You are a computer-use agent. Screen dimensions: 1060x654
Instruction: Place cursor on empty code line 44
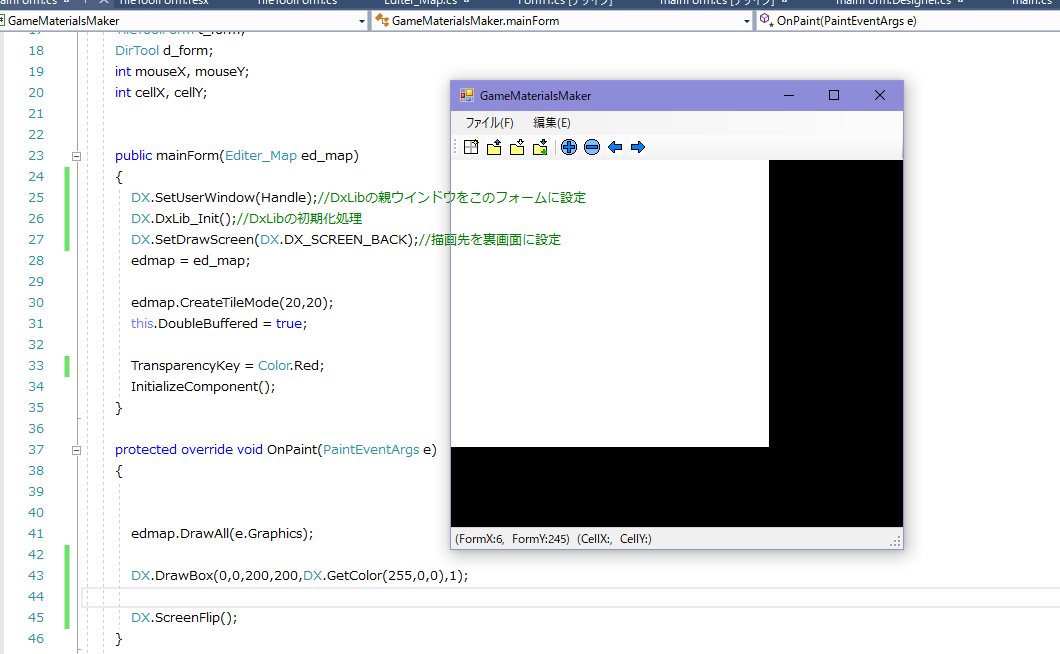point(300,597)
